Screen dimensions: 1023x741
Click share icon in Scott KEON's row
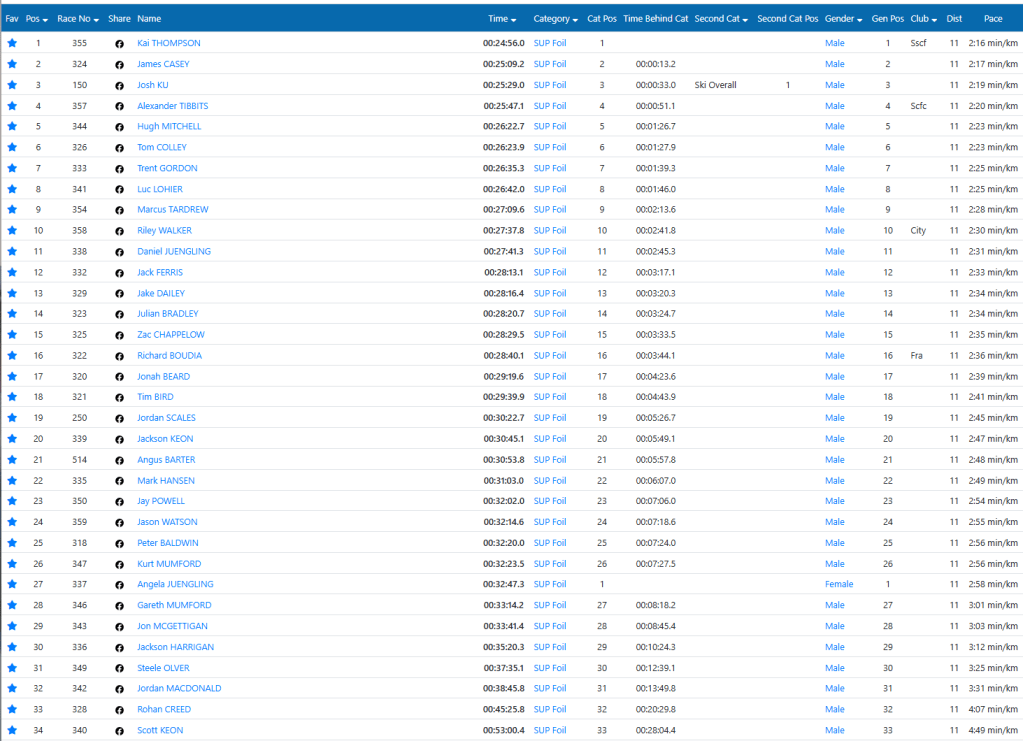click(119, 731)
